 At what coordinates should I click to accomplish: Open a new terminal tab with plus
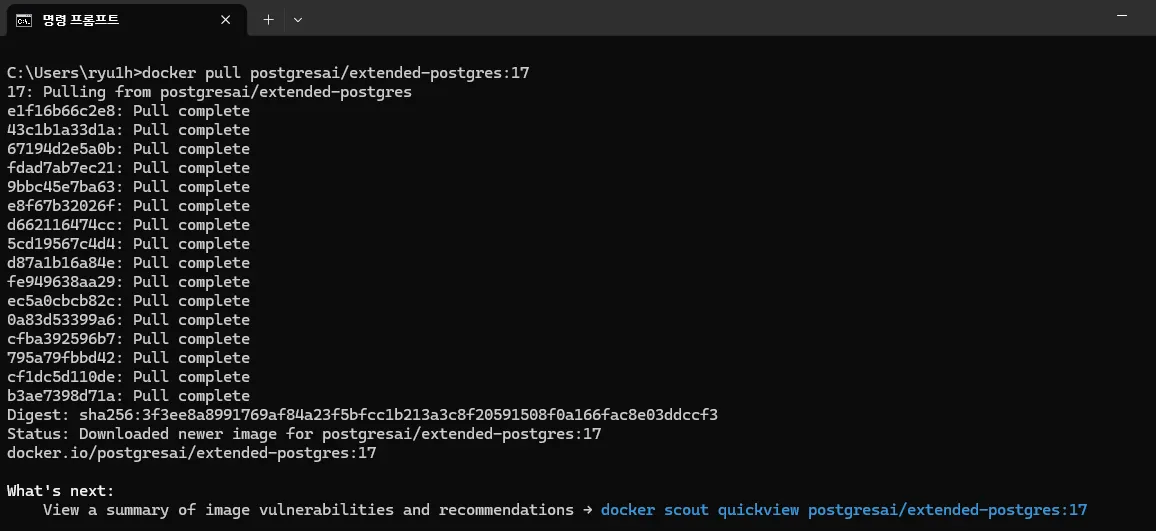(x=268, y=19)
